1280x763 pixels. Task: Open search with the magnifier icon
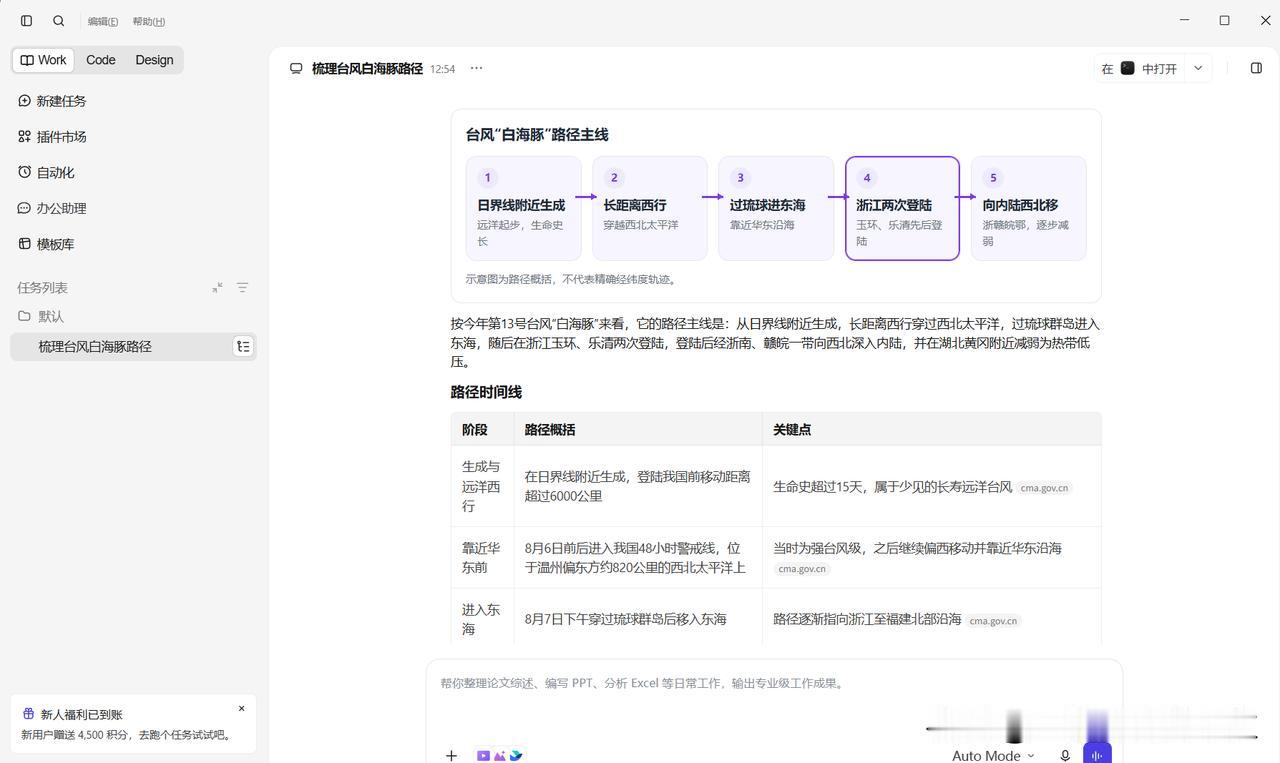coord(59,20)
